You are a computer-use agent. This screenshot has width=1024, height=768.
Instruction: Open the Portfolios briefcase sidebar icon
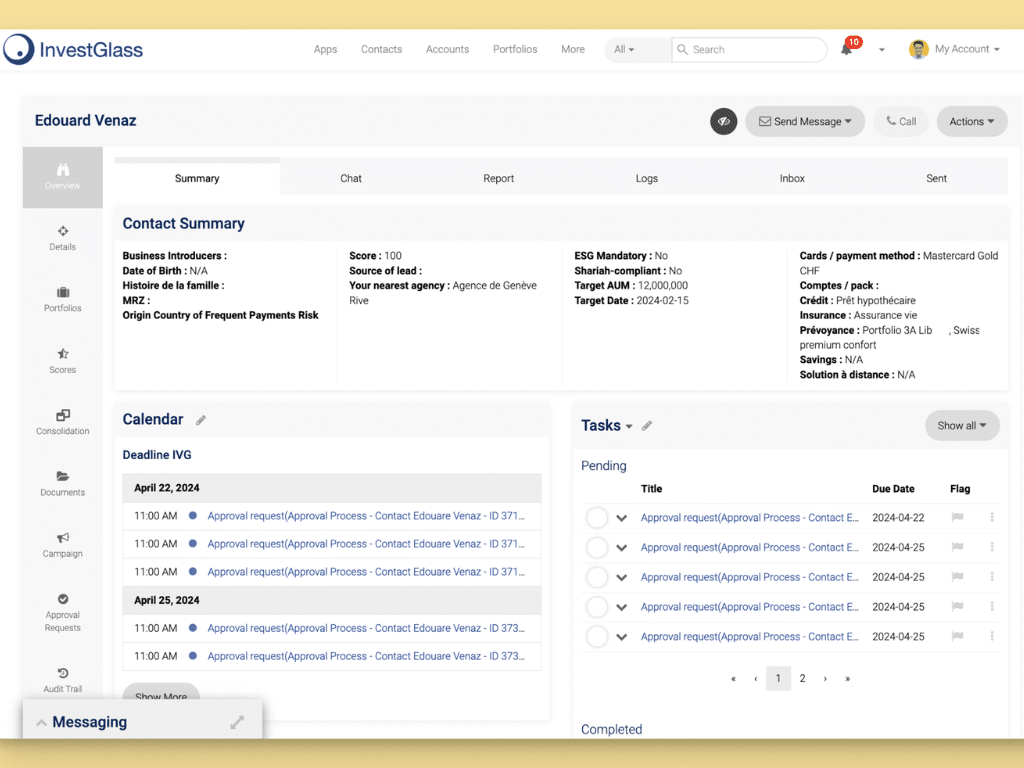click(63, 293)
